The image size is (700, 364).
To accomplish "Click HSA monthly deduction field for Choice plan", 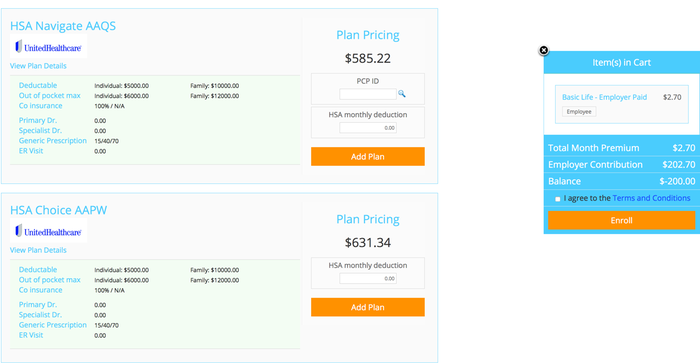I will pos(367,278).
